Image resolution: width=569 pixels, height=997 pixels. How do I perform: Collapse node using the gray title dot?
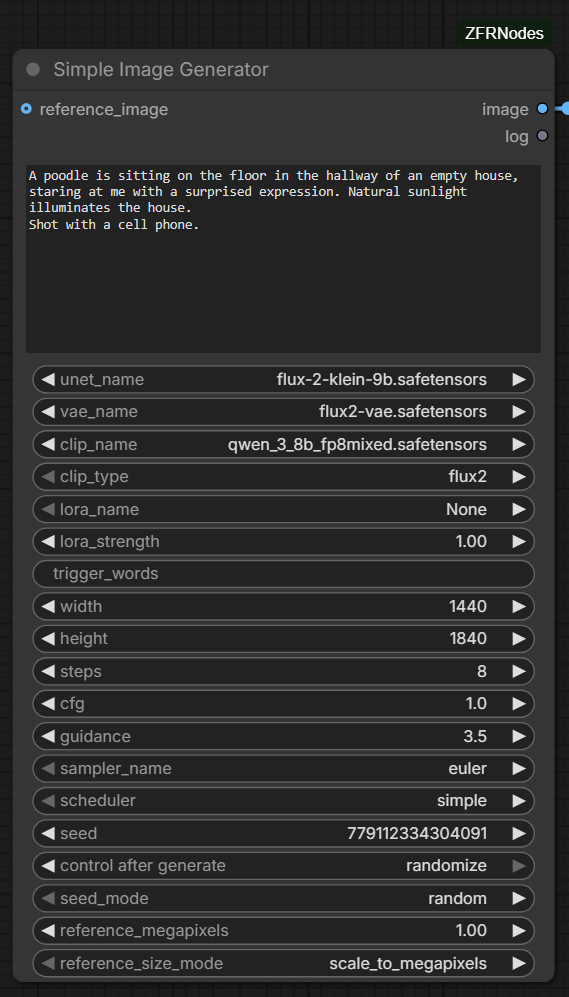click(x=33, y=70)
